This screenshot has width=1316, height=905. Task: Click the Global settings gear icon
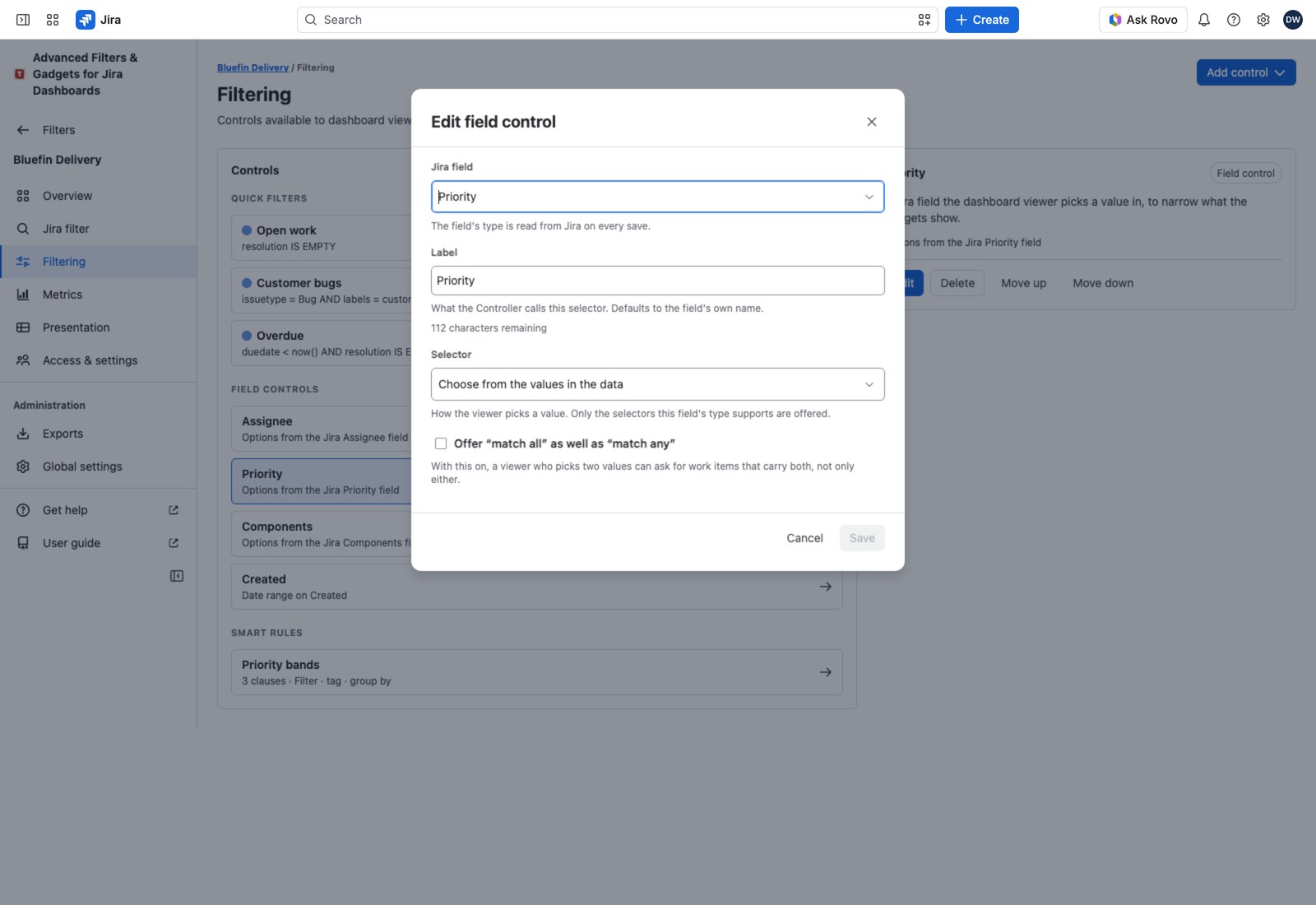[23, 466]
